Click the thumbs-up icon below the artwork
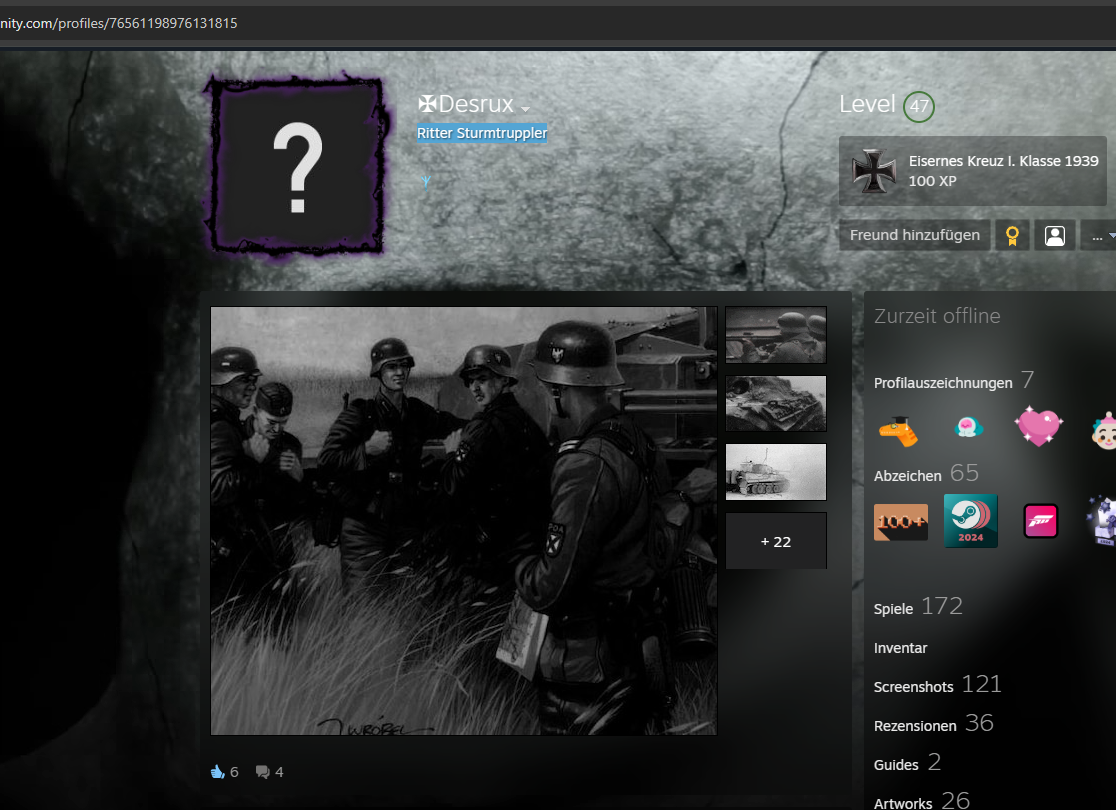 [x=217, y=771]
